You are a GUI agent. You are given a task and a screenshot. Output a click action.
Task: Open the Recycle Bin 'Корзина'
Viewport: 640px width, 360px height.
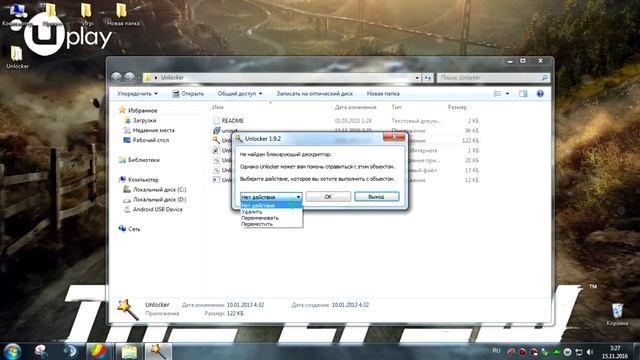(617, 314)
